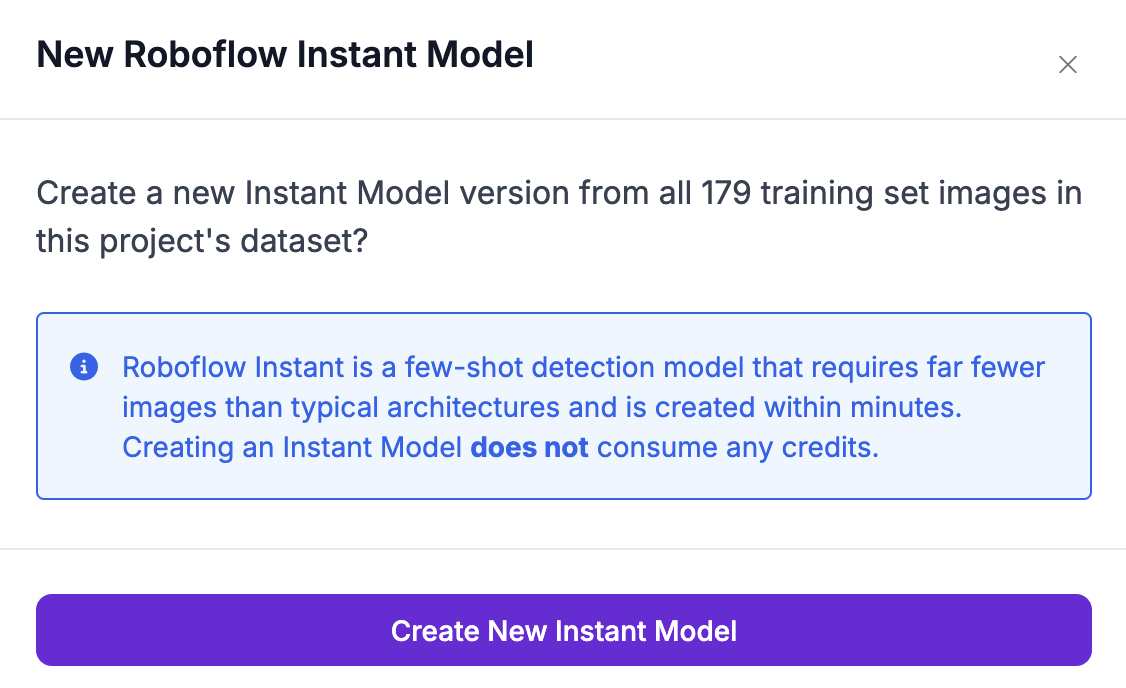Click the text 'this project's dataset?'
The image size is (1126, 688).
202,241
